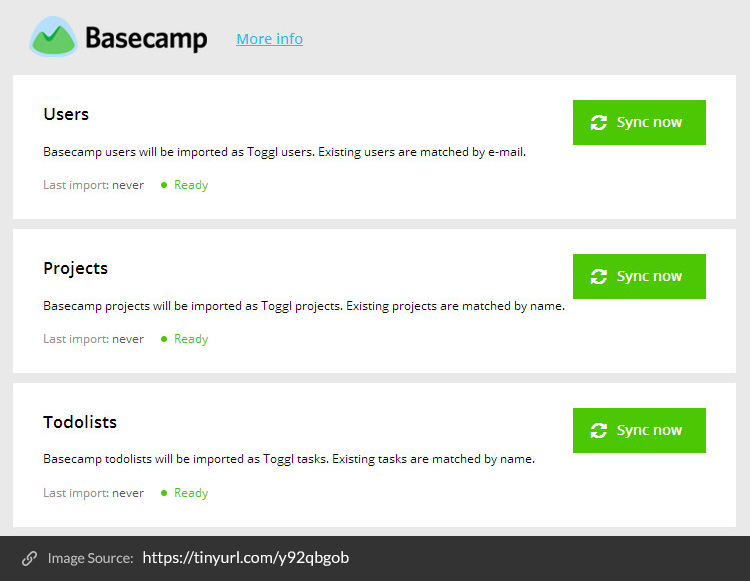Click the Ready status text under Todolists
750x581 pixels.
[x=191, y=493]
